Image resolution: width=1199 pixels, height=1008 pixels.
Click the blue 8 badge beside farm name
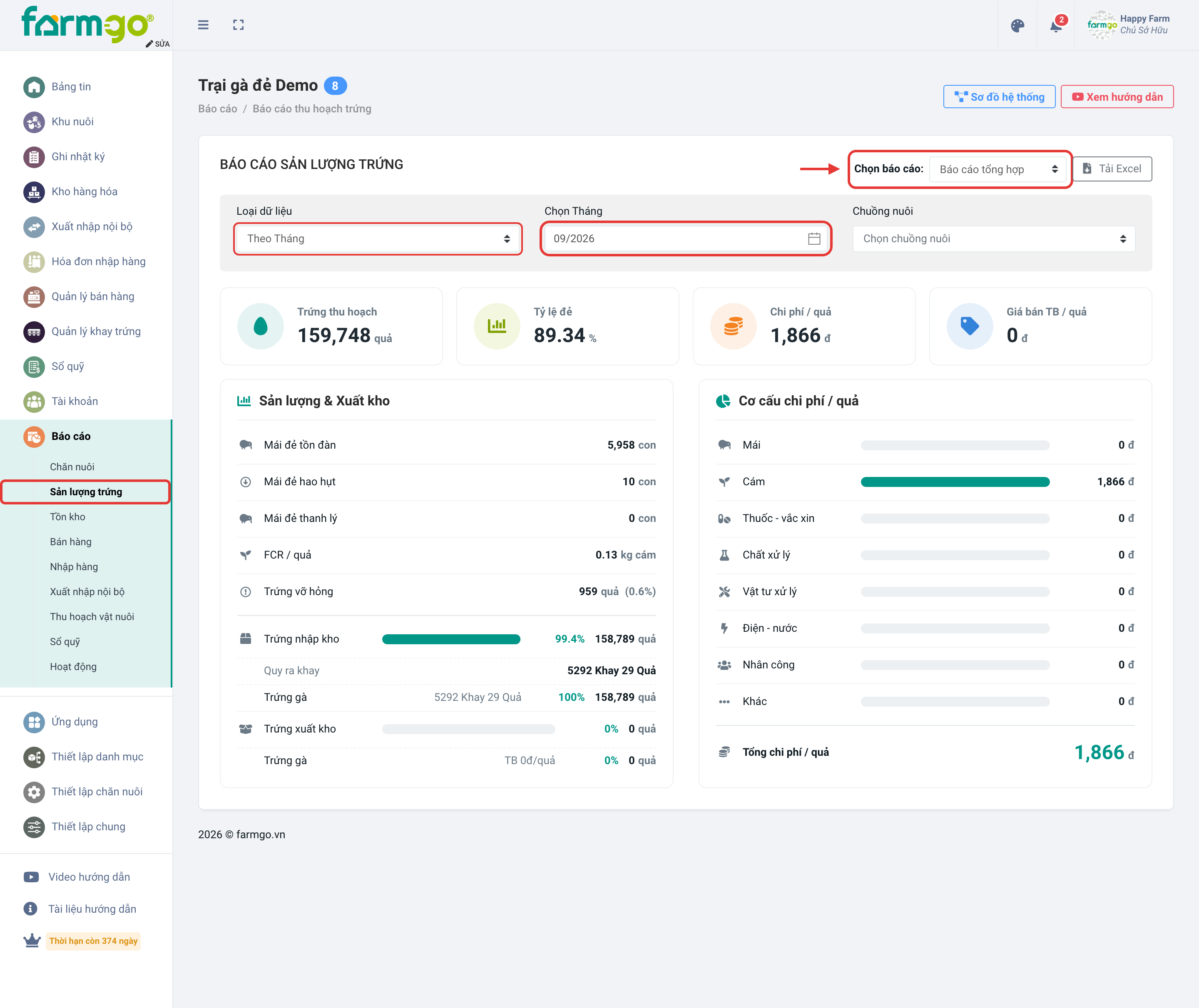[335, 86]
